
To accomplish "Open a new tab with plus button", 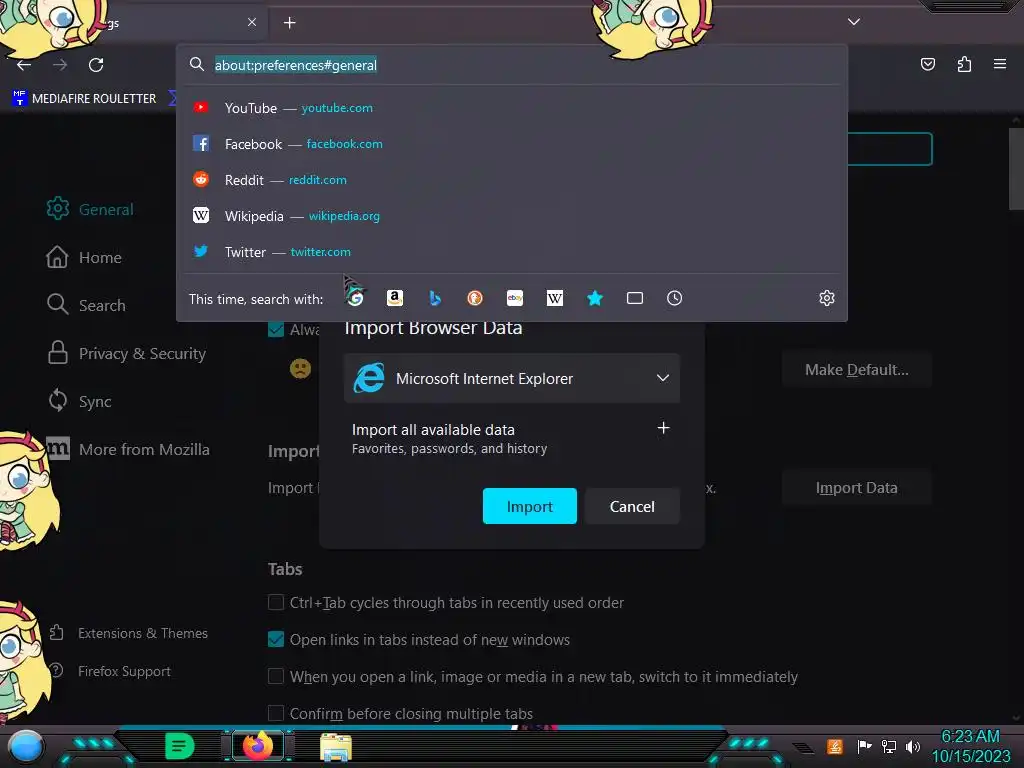I will click(289, 23).
